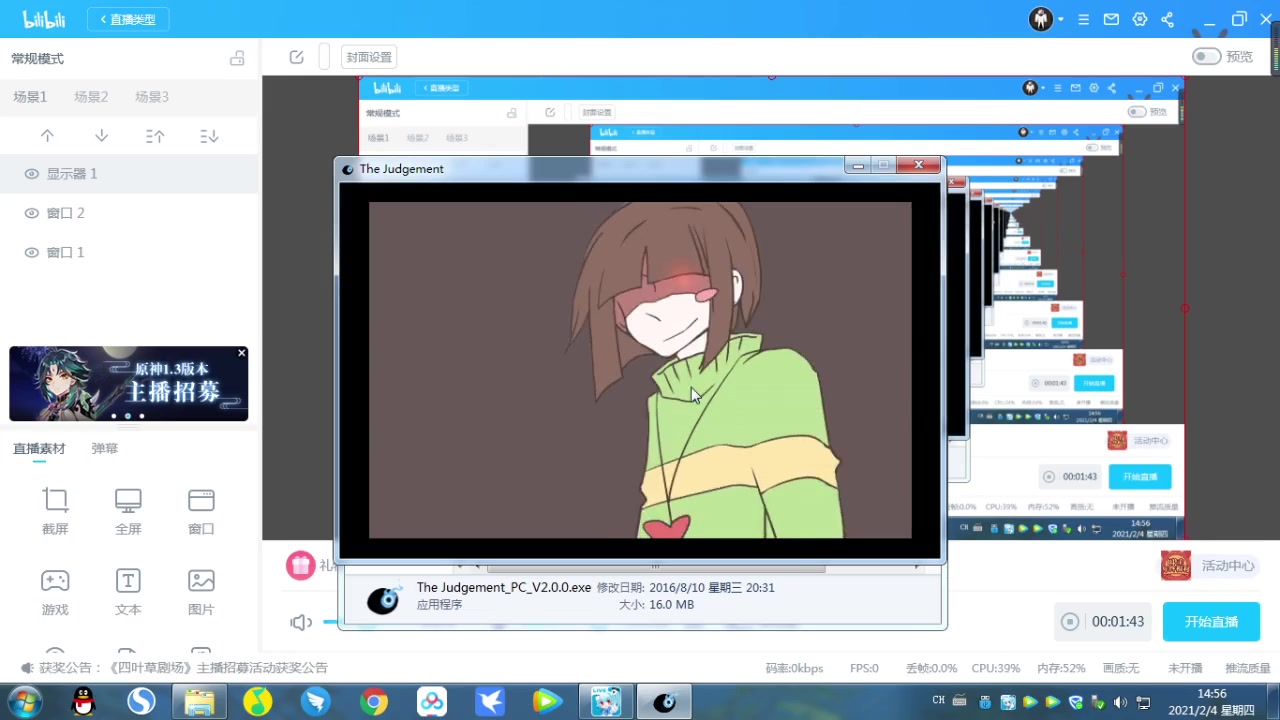Add 游戏 game source
This screenshot has width=1280, height=720.
pyautogui.click(x=55, y=592)
